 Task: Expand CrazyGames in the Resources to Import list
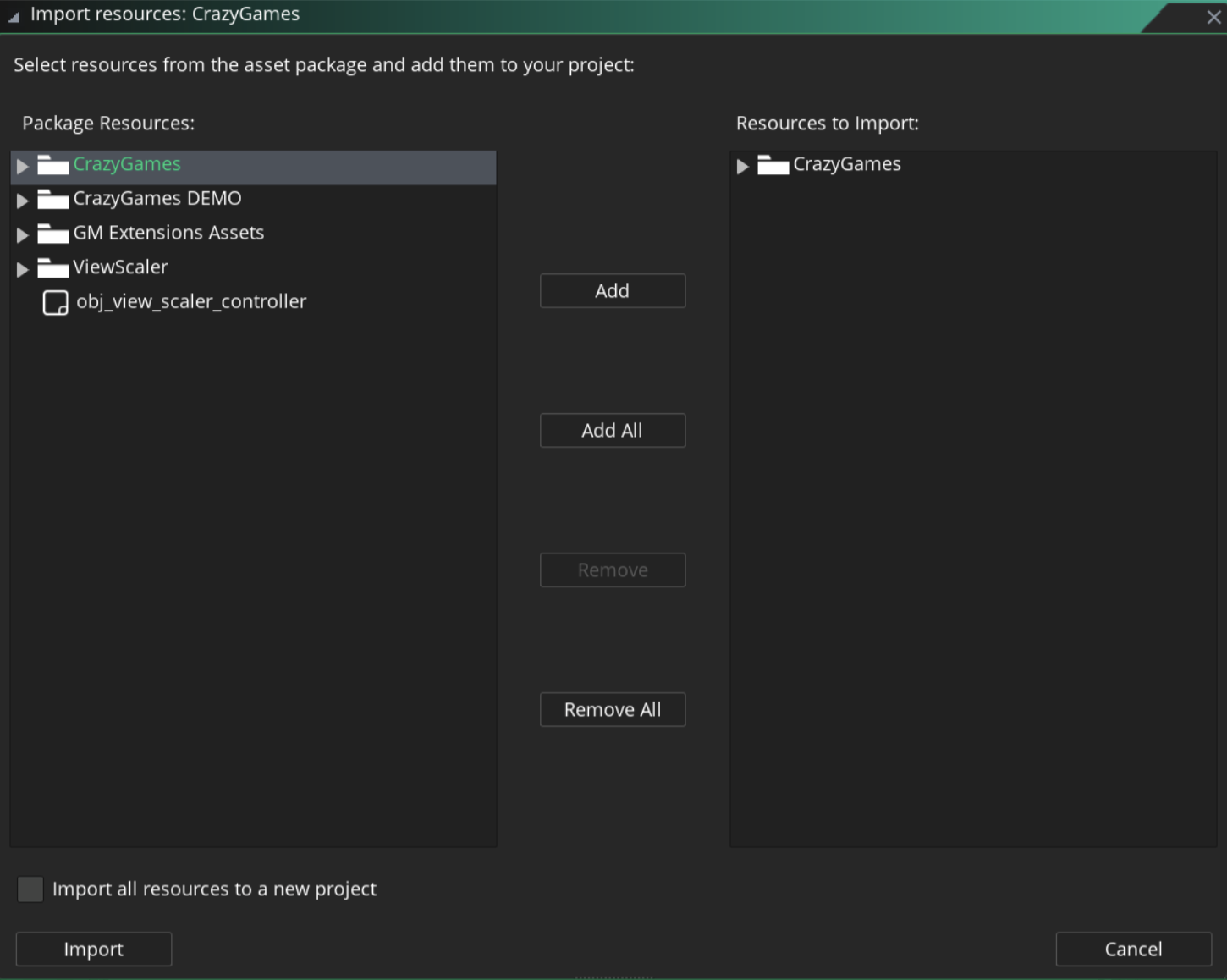pos(743,167)
